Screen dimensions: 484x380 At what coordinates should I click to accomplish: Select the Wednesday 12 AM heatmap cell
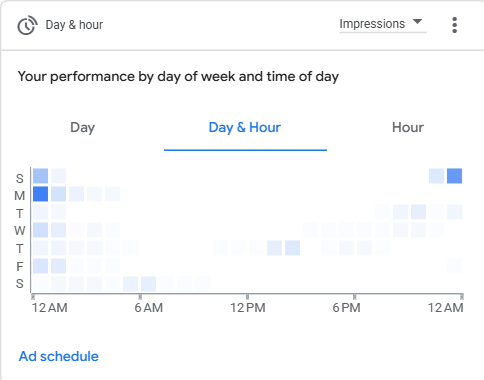tap(40, 230)
